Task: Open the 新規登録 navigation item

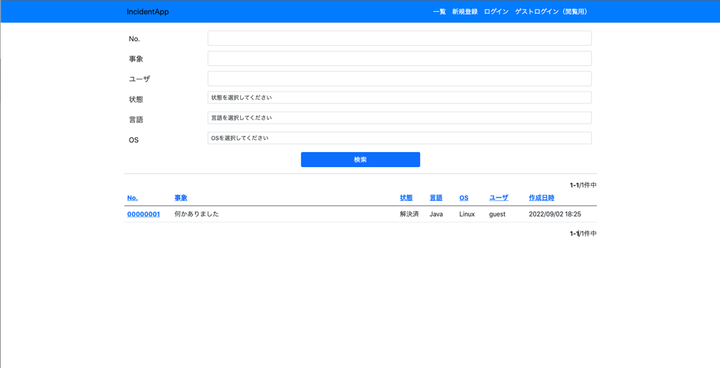Action: (465, 12)
